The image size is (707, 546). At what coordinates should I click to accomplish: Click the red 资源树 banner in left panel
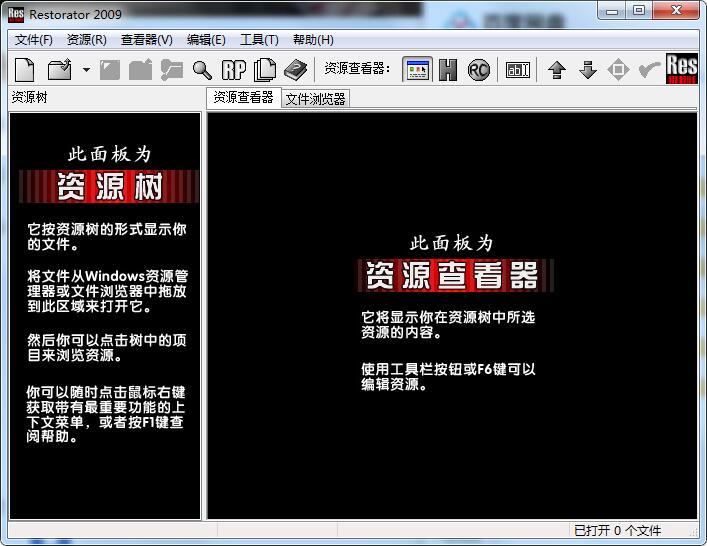(109, 186)
